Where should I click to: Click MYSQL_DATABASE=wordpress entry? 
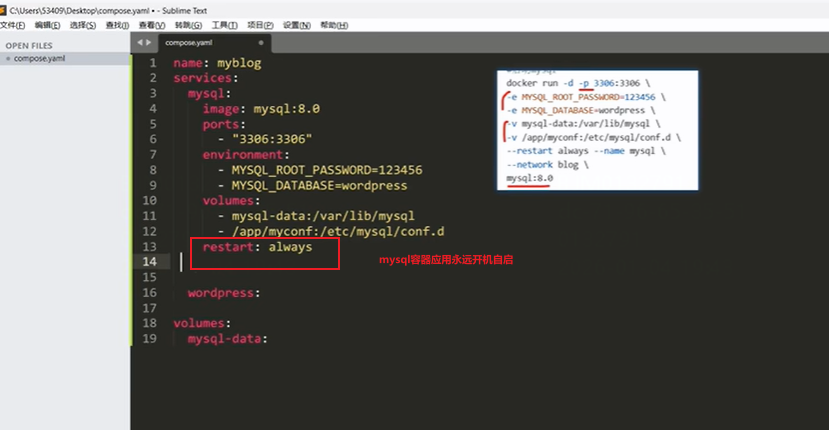[319, 186]
